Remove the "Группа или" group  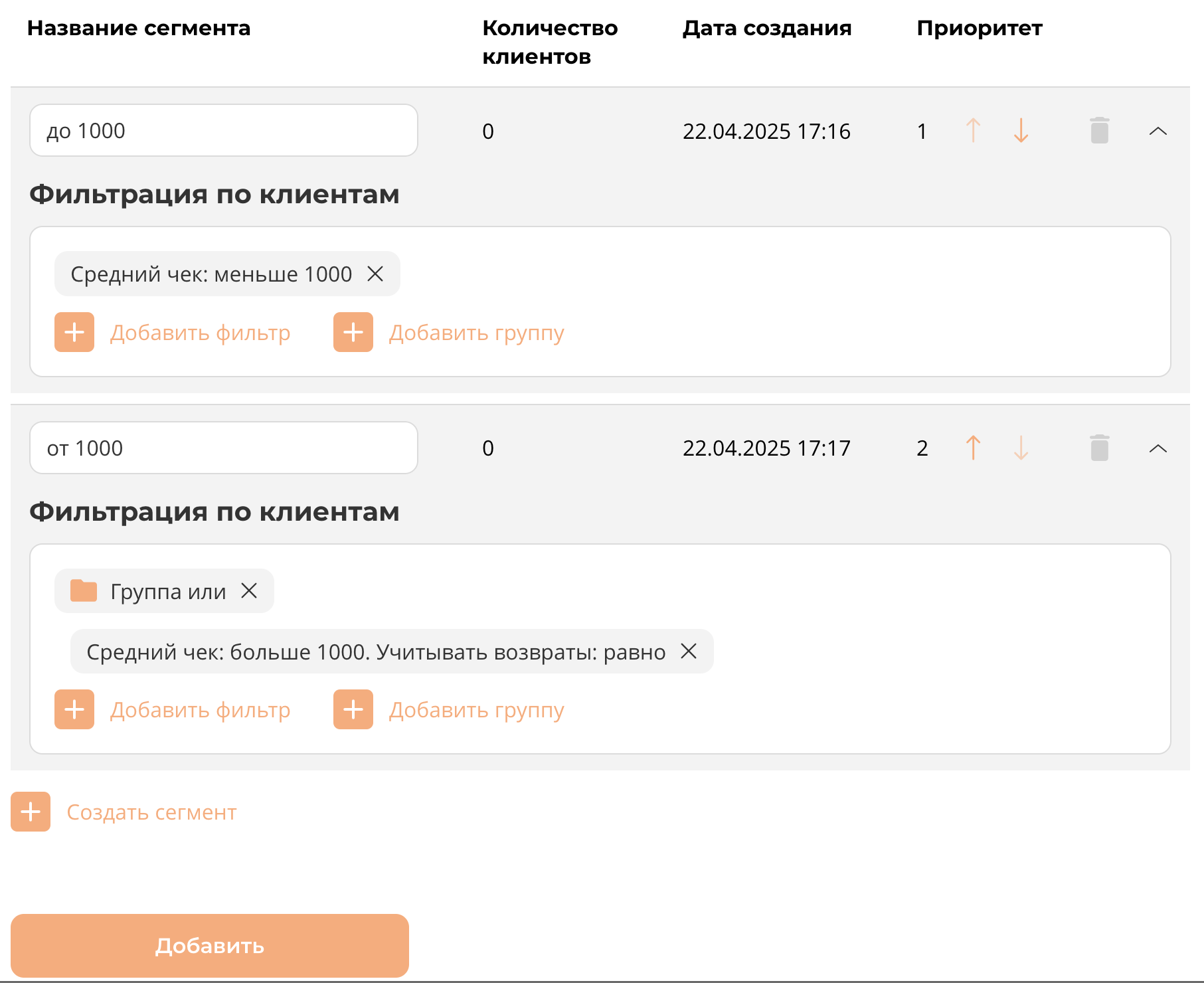click(249, 590)
